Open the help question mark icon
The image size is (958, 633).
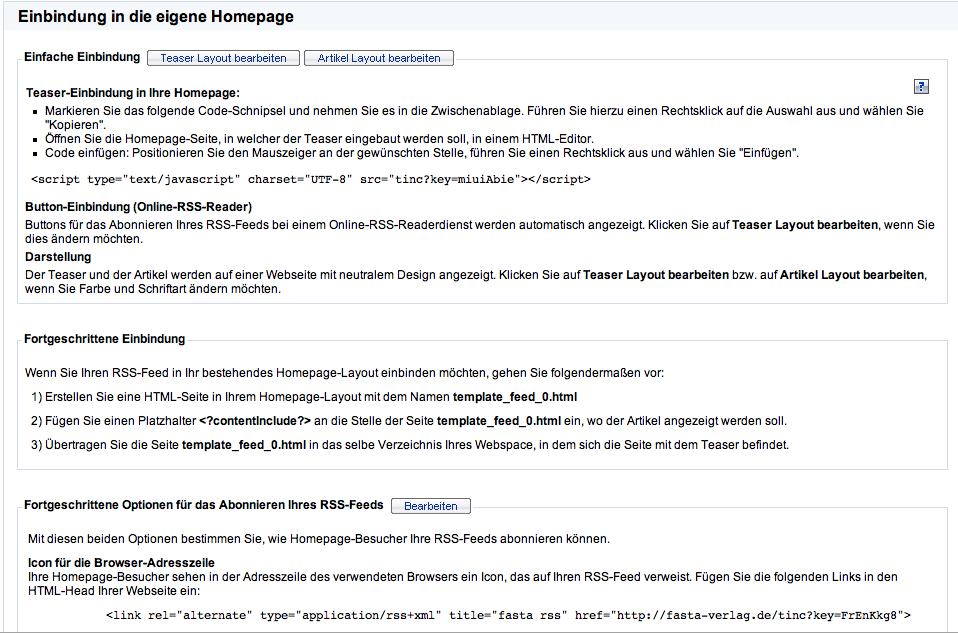pos(922,87)
